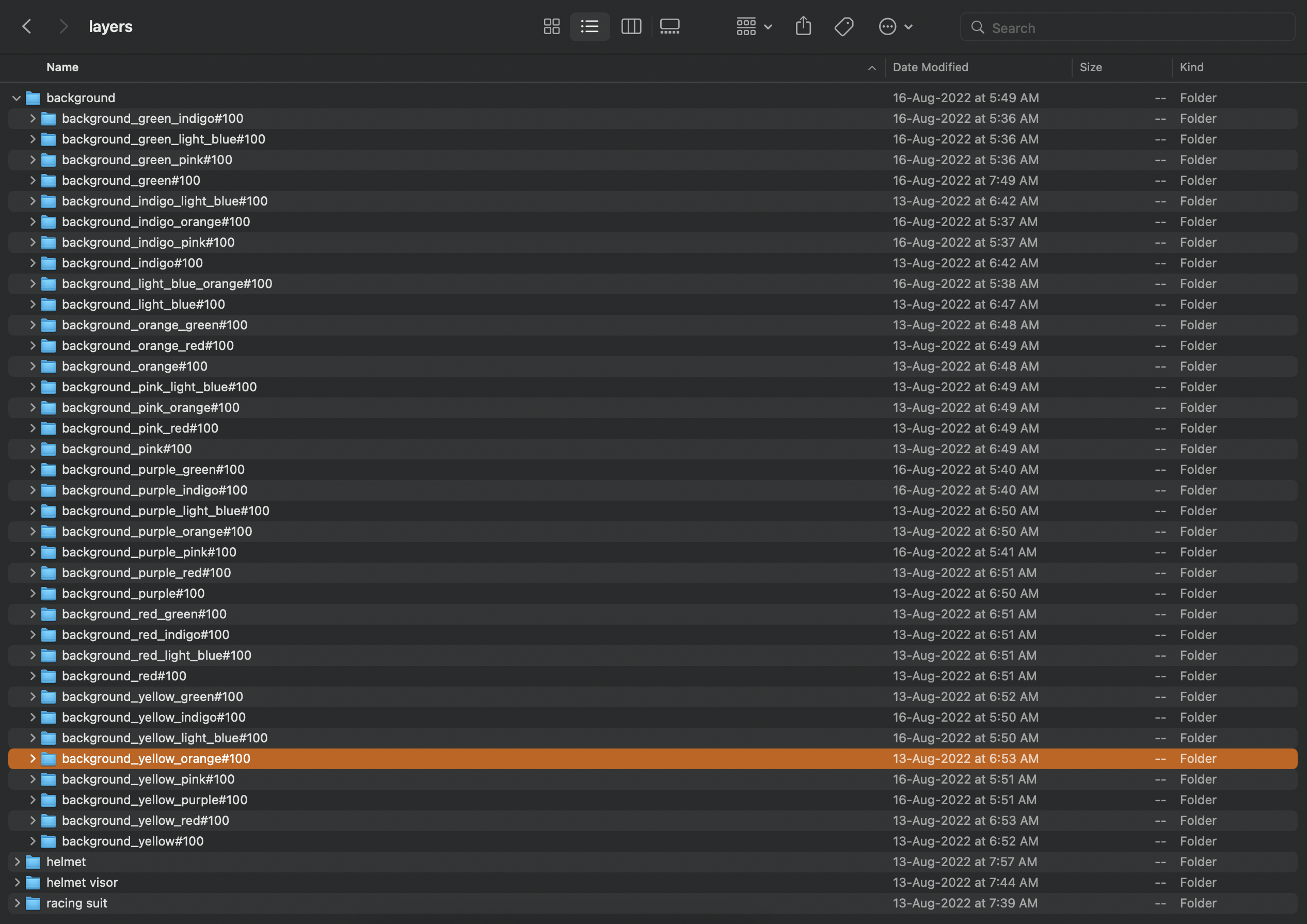
Task: Toggle sort direction caret in Name header
Action: coord(871,68)
